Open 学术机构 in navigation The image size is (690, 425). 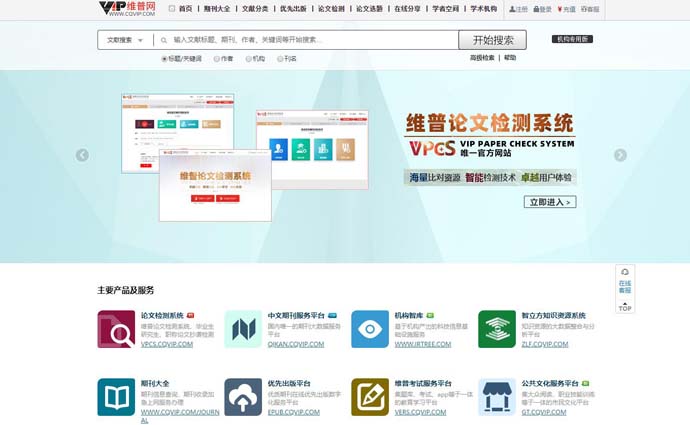click(484, 9)
